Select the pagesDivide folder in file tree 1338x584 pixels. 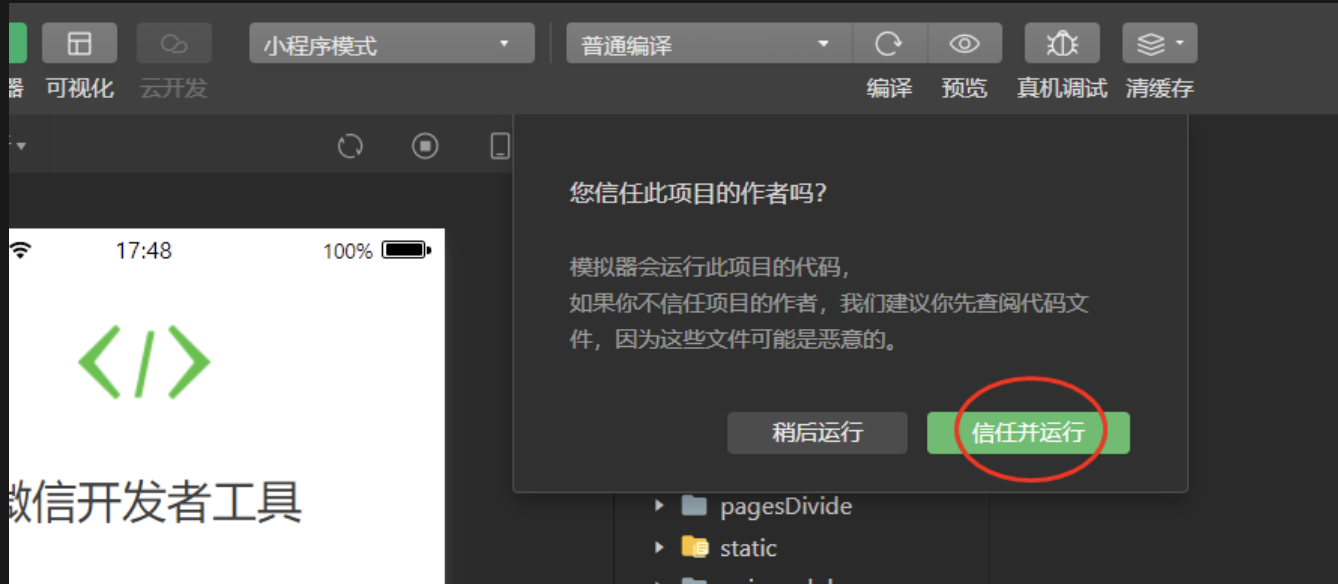point(785,506)
